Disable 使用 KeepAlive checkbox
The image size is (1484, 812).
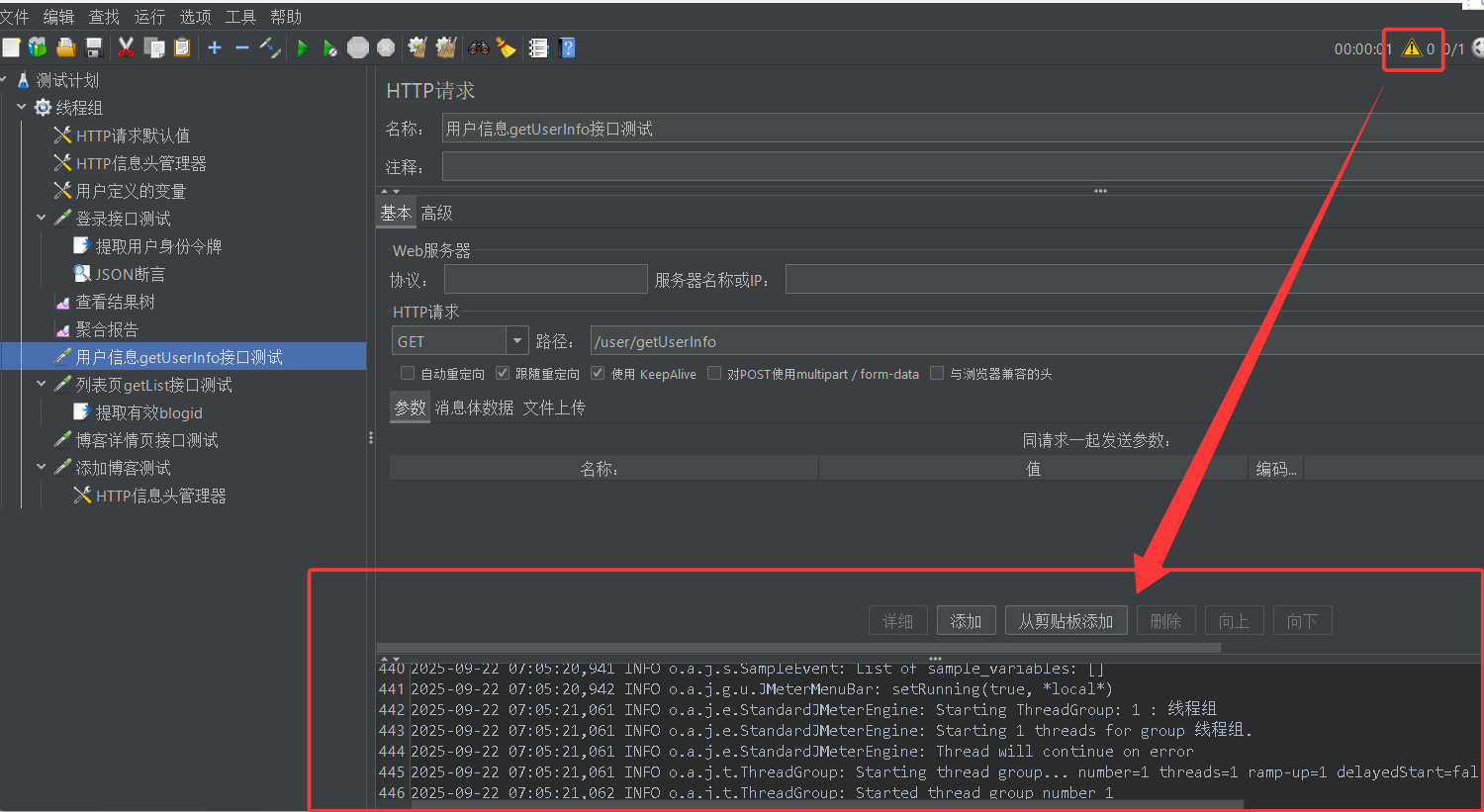coord(598,373)
